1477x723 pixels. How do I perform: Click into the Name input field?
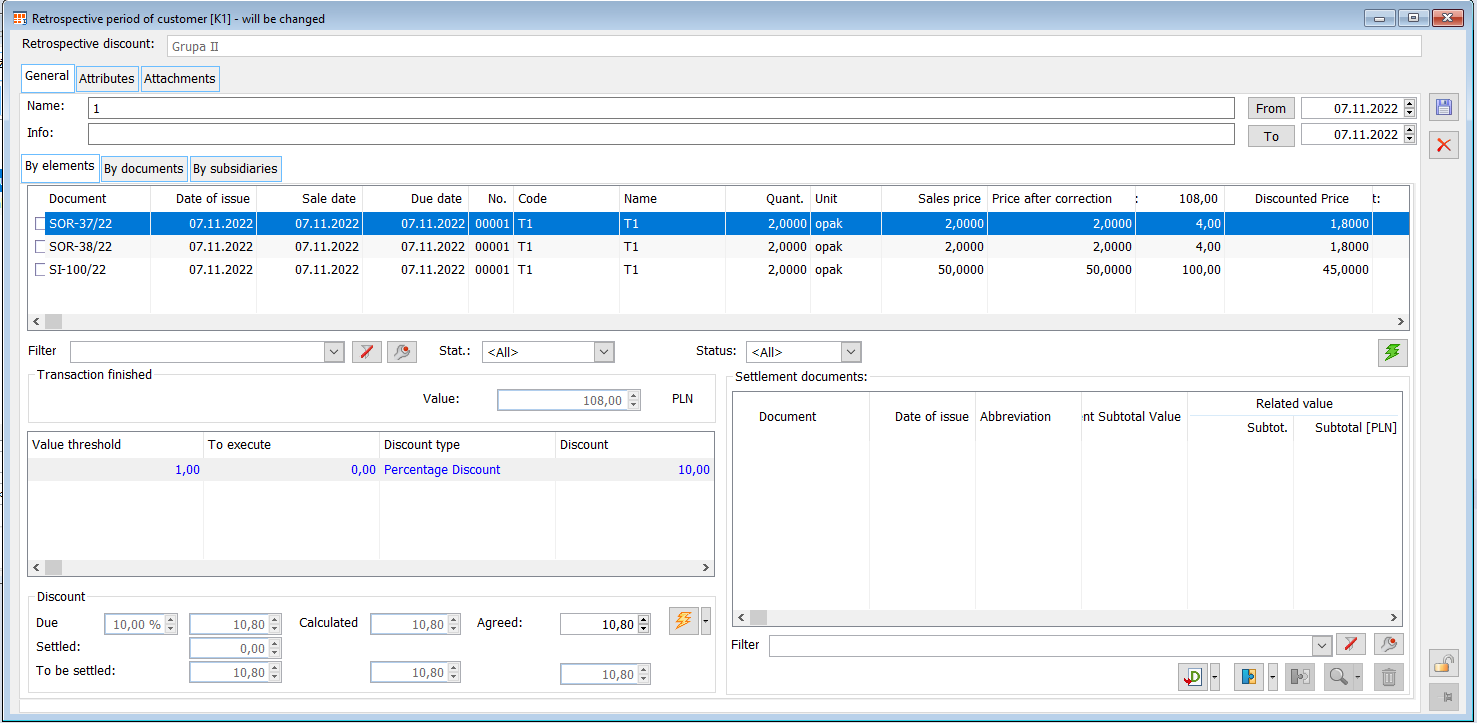(661, 108)
